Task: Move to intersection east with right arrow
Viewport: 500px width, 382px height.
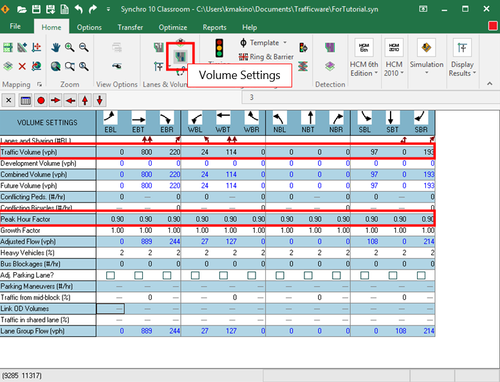Action: pyautogui.click(x=55, y=100)
